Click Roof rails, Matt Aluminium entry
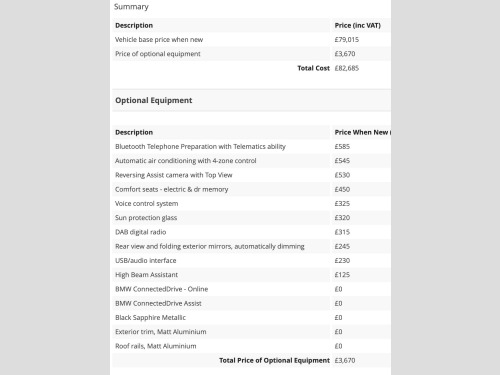Screen dimensions: 500x375 (x=156, y=346)
